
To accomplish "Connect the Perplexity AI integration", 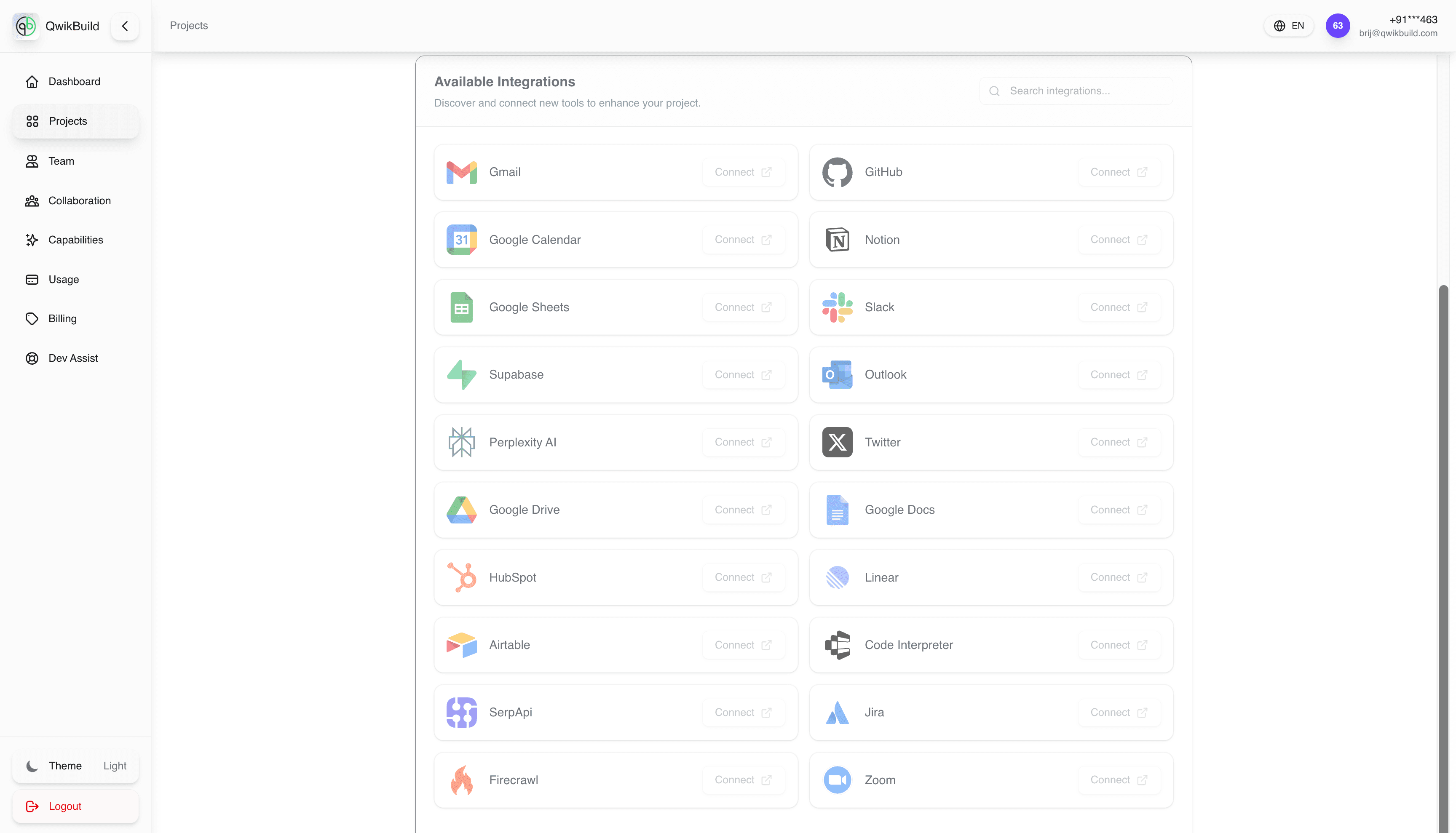I will click(743, 442).
